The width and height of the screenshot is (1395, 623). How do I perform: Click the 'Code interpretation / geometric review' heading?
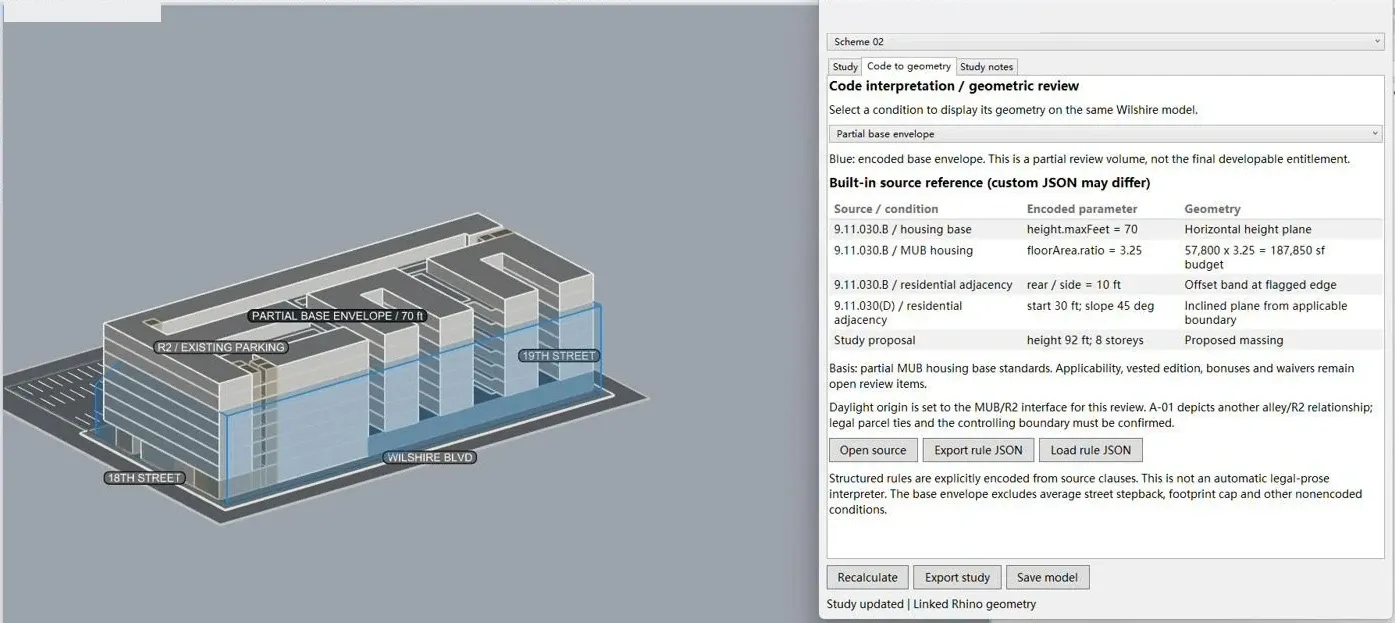tap(954, 86)
